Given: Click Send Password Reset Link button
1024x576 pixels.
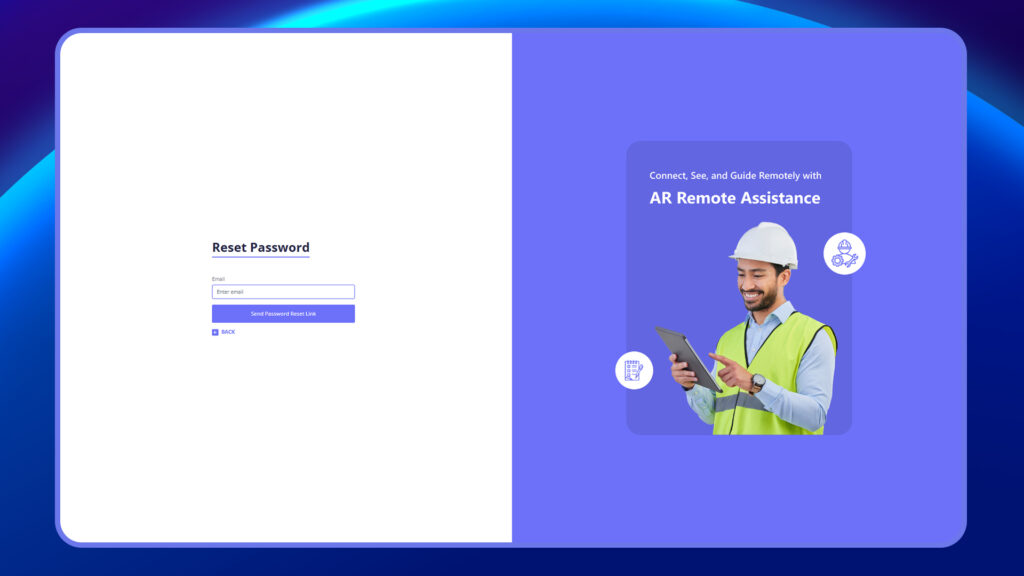Looking at the screenshot, I should (283, 313).
